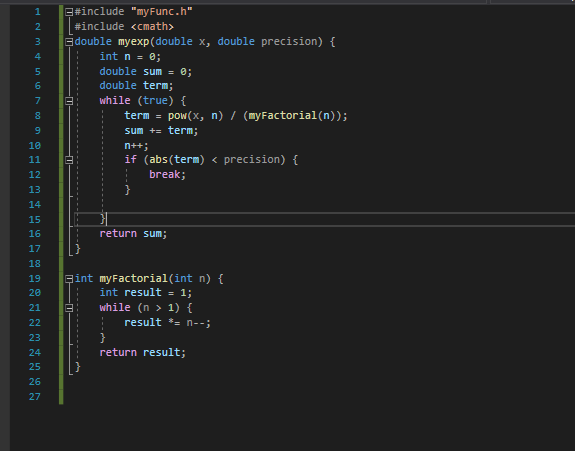
Task: Collapse the while (n > 1) loop fold
Action: 69,308
